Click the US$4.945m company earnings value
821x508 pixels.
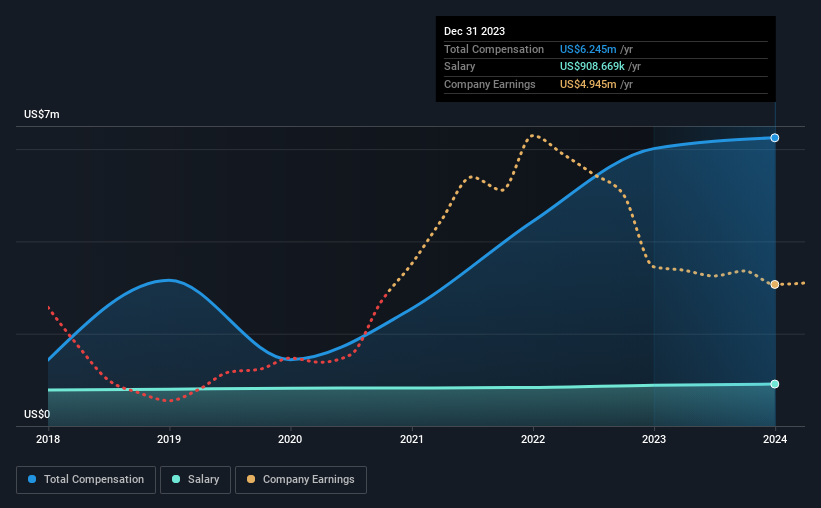click(588, 84)
